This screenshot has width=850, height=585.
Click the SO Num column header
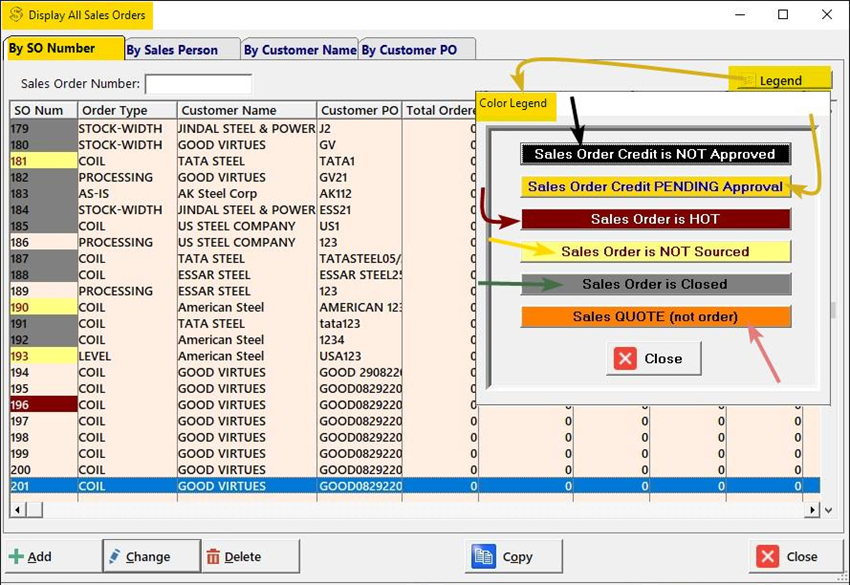pyautogui.click(x=43, y=110)
